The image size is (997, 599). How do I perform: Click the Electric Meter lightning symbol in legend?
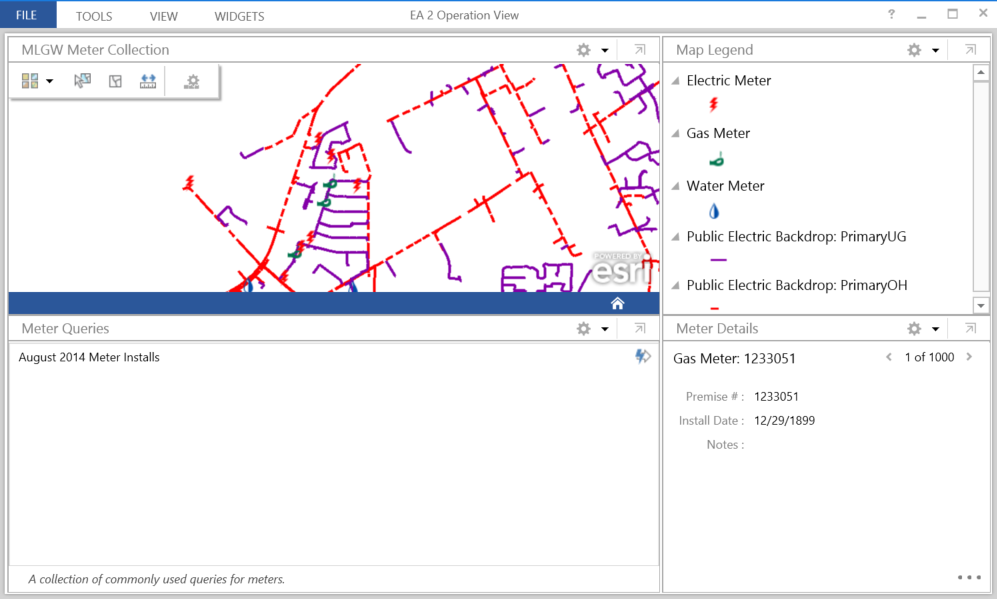point(714,104)
